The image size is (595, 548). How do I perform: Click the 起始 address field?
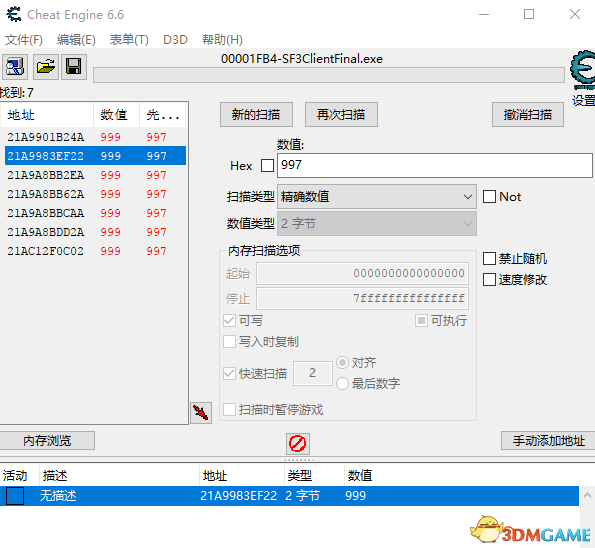tap(362, 273)
